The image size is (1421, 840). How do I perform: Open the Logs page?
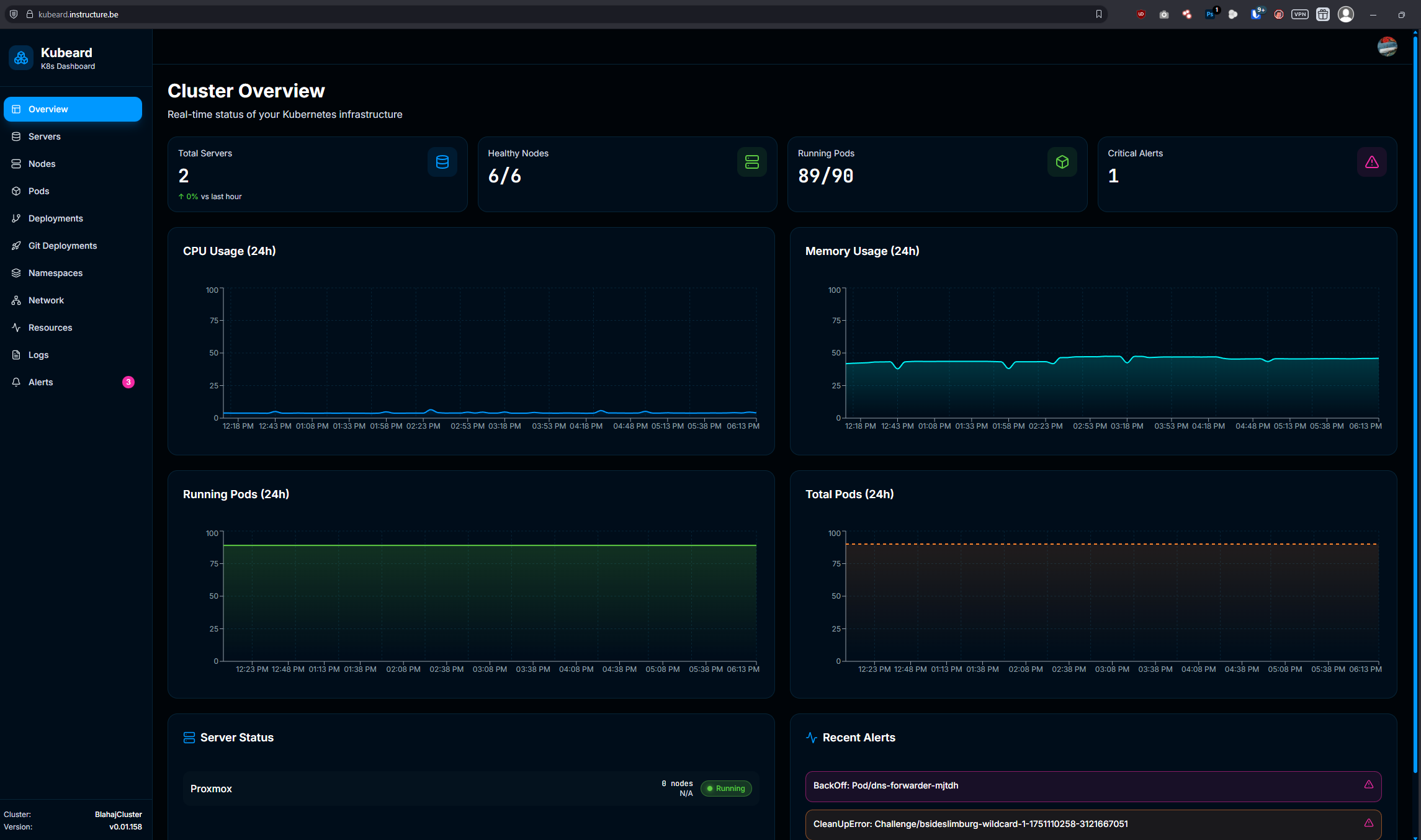38,355
